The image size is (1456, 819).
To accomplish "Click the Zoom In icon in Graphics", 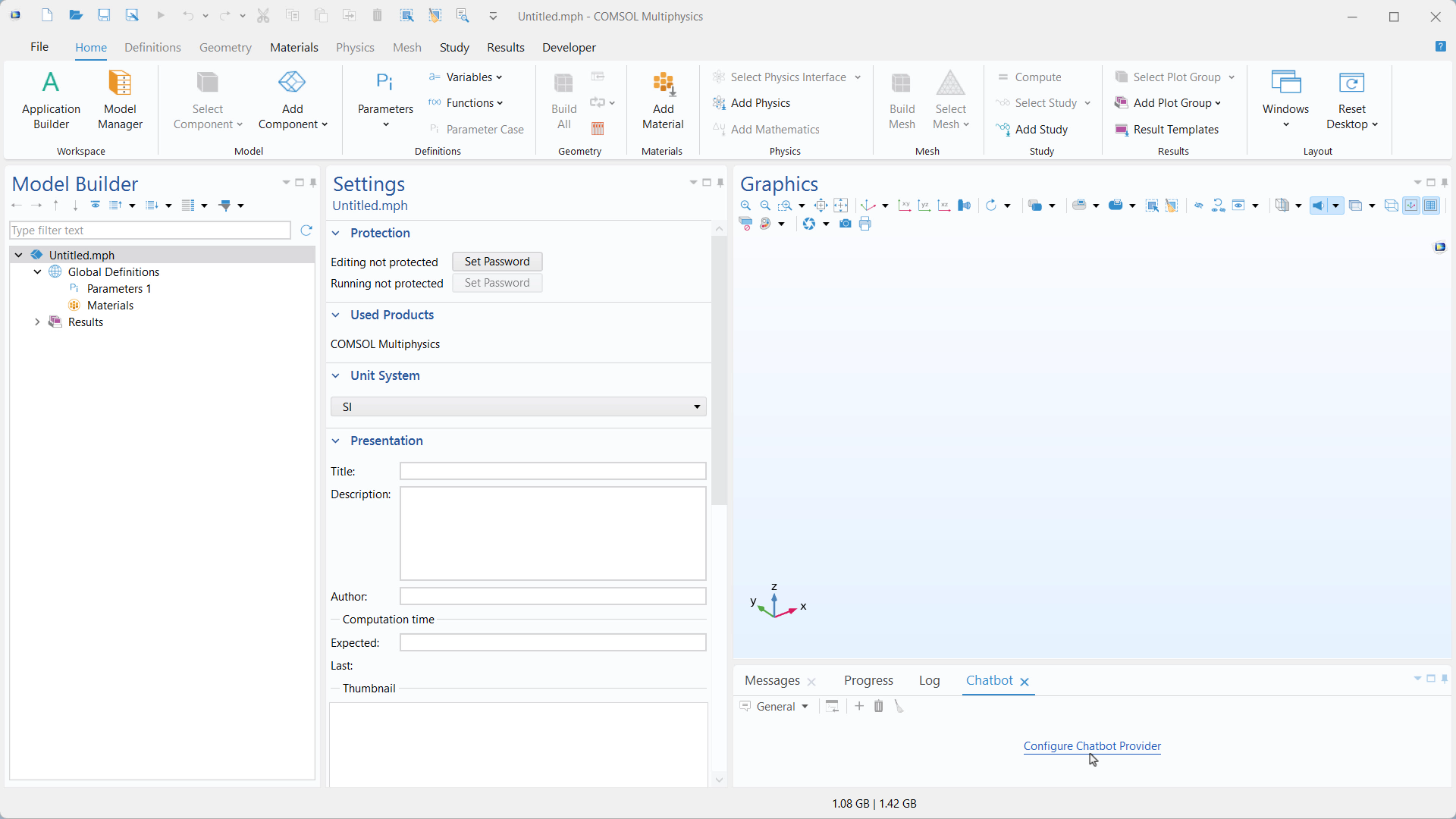I will (745, 206).
